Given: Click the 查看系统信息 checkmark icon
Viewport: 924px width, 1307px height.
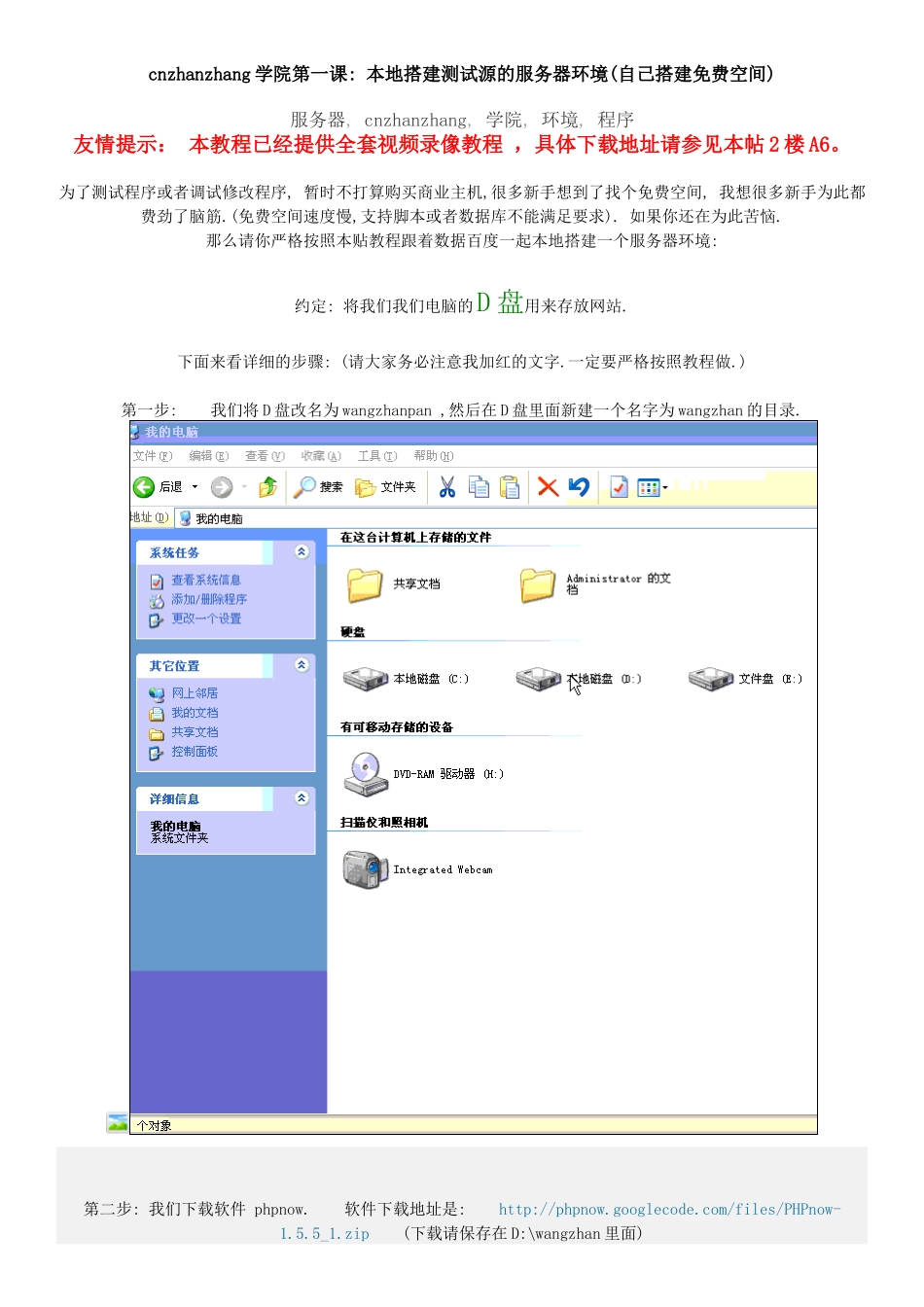Looking at the screenshot, I should click(157, 582).
